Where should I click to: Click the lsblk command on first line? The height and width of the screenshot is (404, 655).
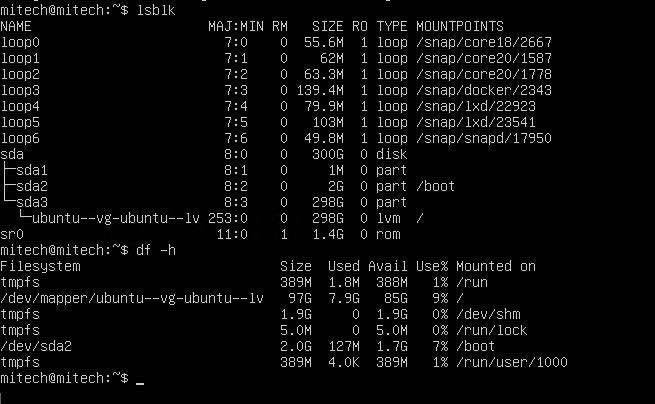click(x=152, y=9)
